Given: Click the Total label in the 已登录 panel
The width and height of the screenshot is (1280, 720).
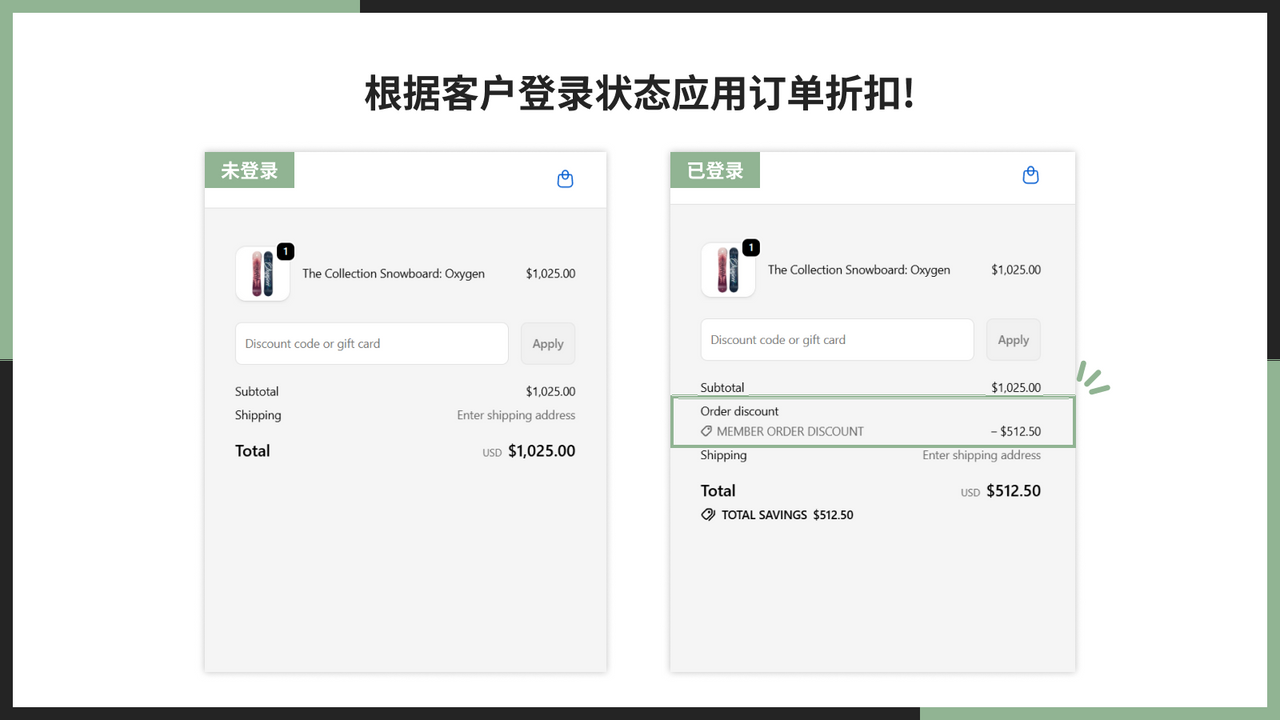Looking at the screenshot, I should [x=718, y=491].
